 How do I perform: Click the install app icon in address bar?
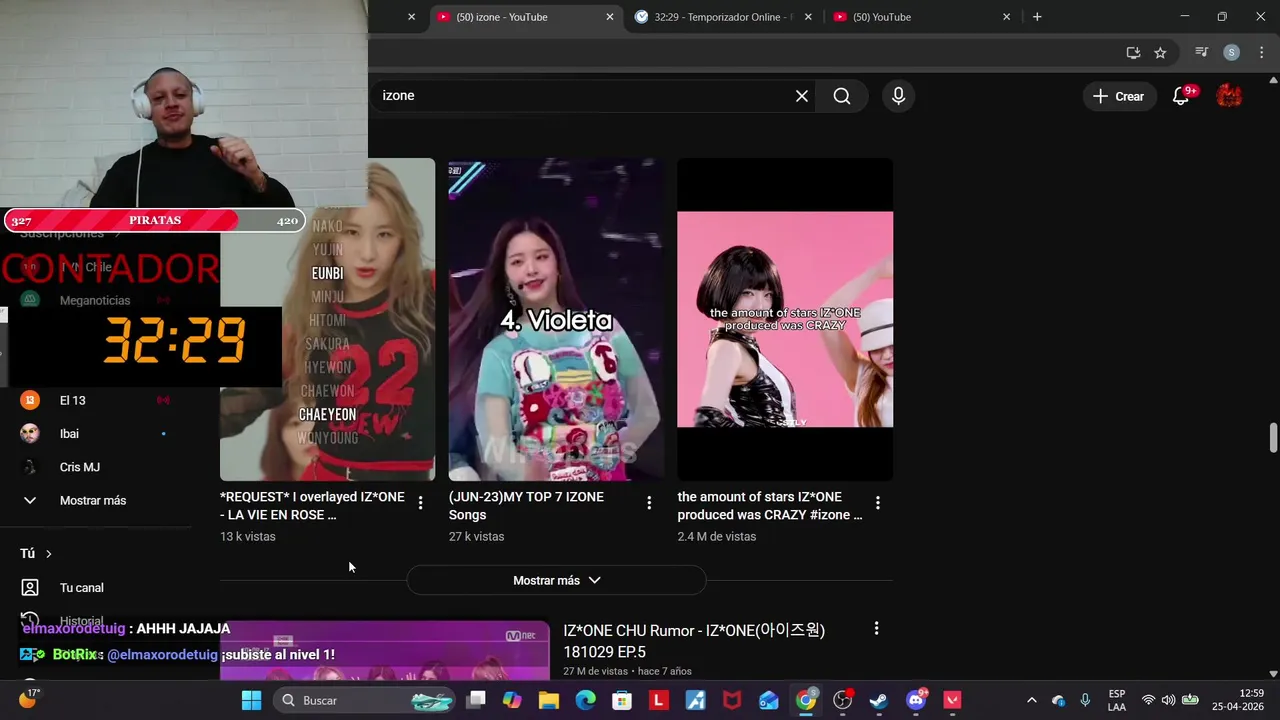1133,53
